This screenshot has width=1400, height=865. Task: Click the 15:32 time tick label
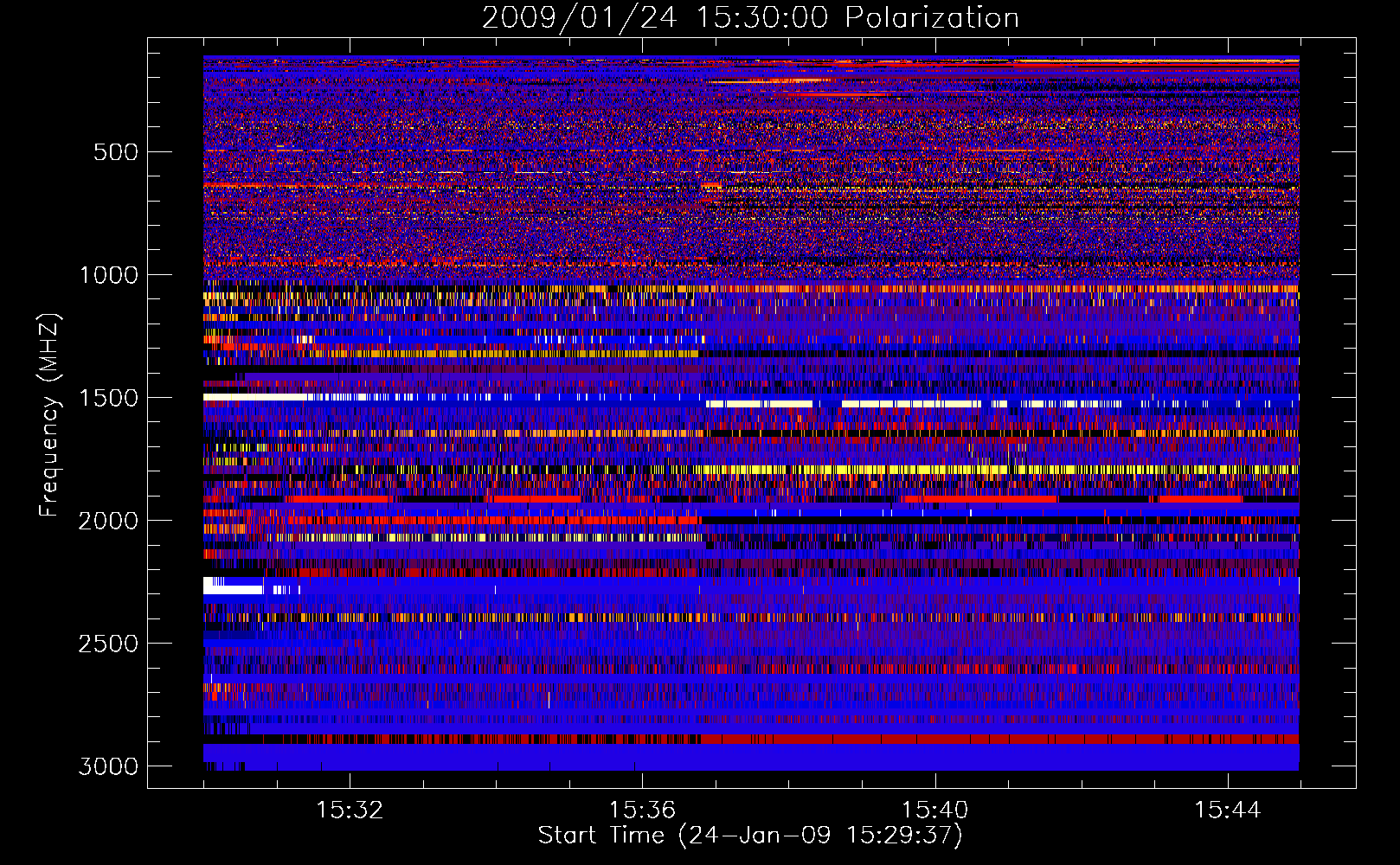tap(350, 811)
